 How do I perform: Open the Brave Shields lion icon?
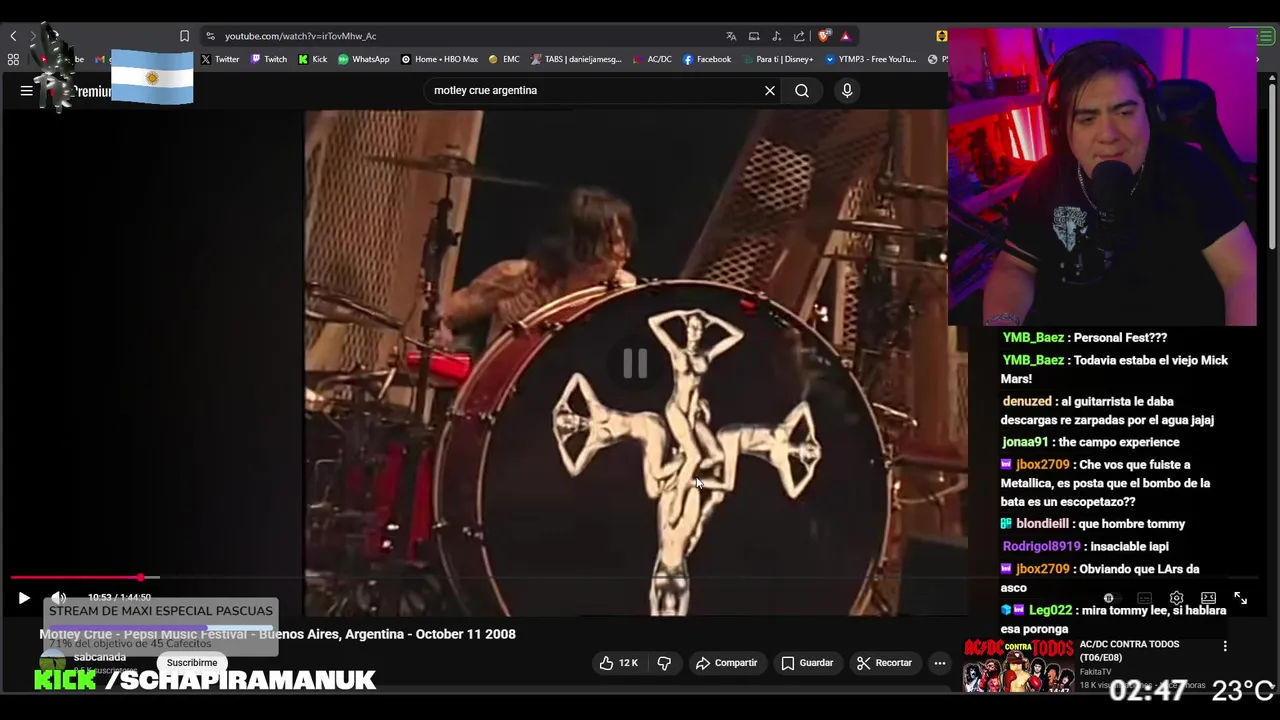pyautogui.click(x=824, y=36)
